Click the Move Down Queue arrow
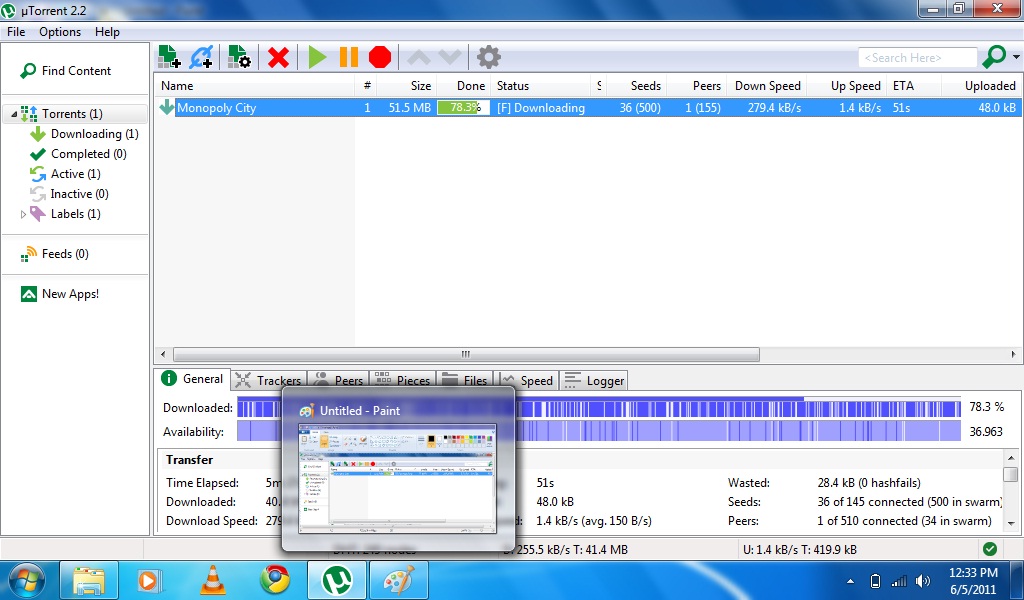Image resolution: width=1024 pixels, height=600 pixels. 450,57
